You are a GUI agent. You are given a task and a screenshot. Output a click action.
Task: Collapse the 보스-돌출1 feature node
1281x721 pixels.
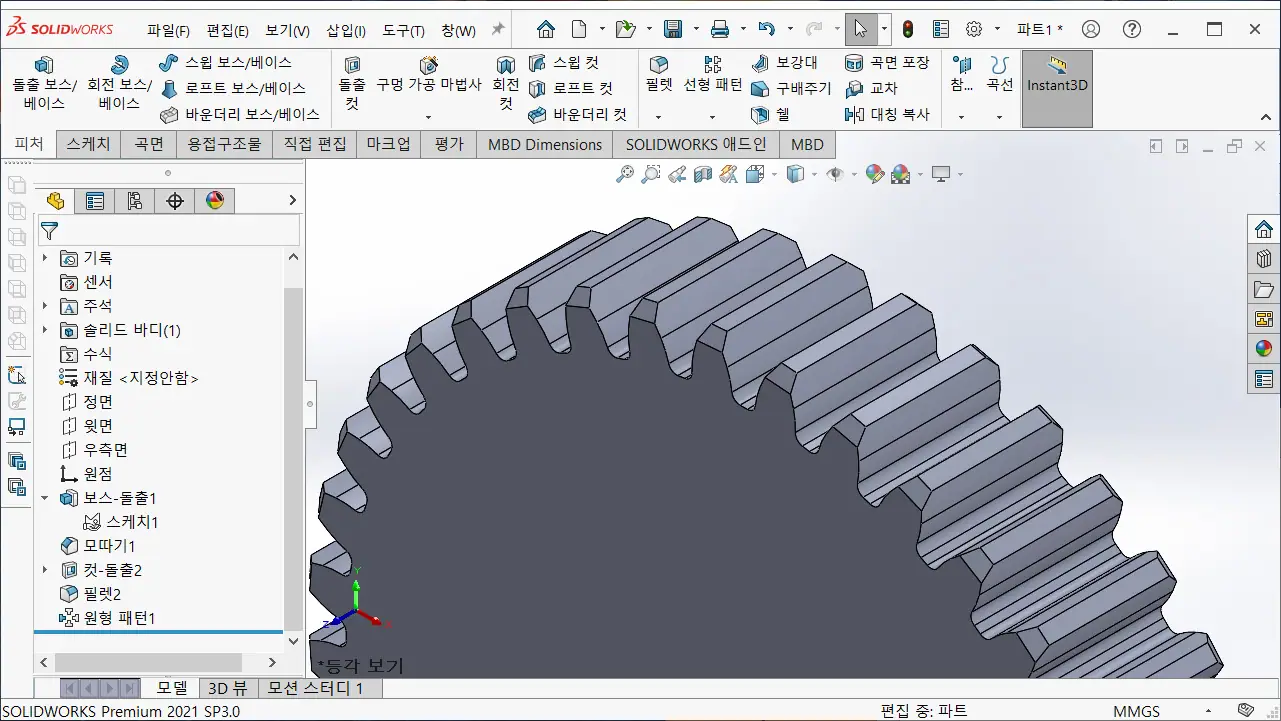point(45,498)
